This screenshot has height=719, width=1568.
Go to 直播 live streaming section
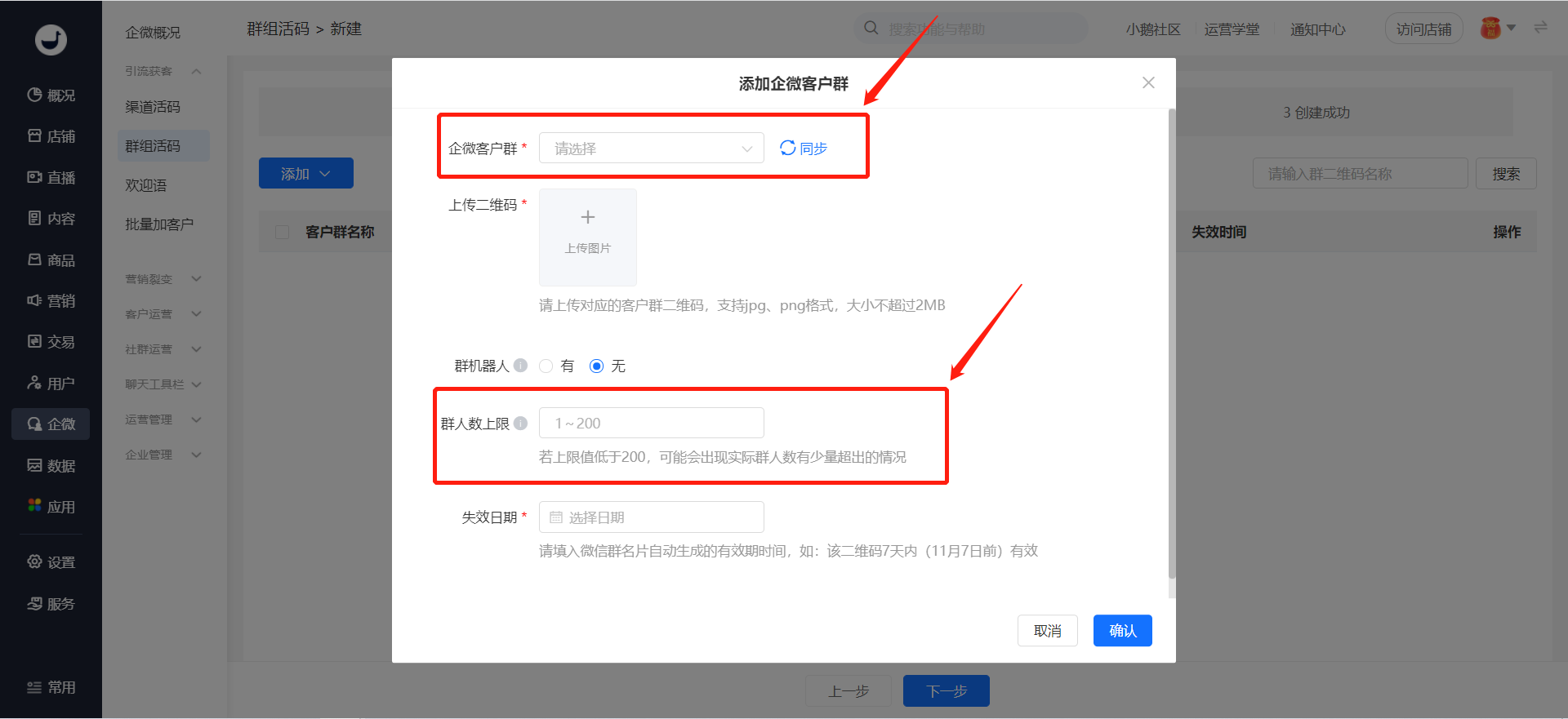click(x=51, y=177)
